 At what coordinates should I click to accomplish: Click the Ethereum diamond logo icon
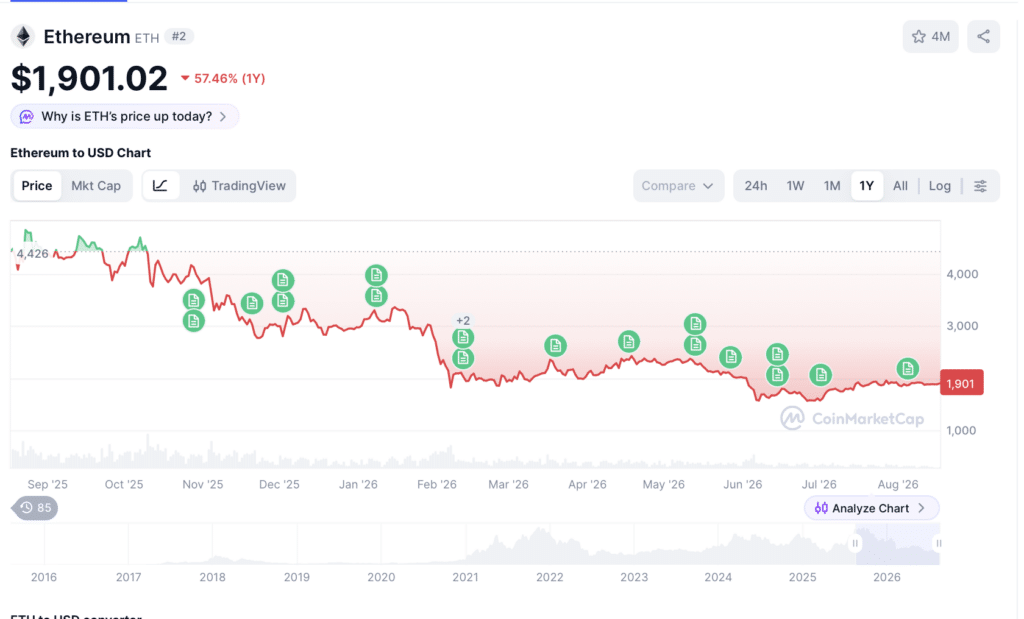(x=23, y=37)
